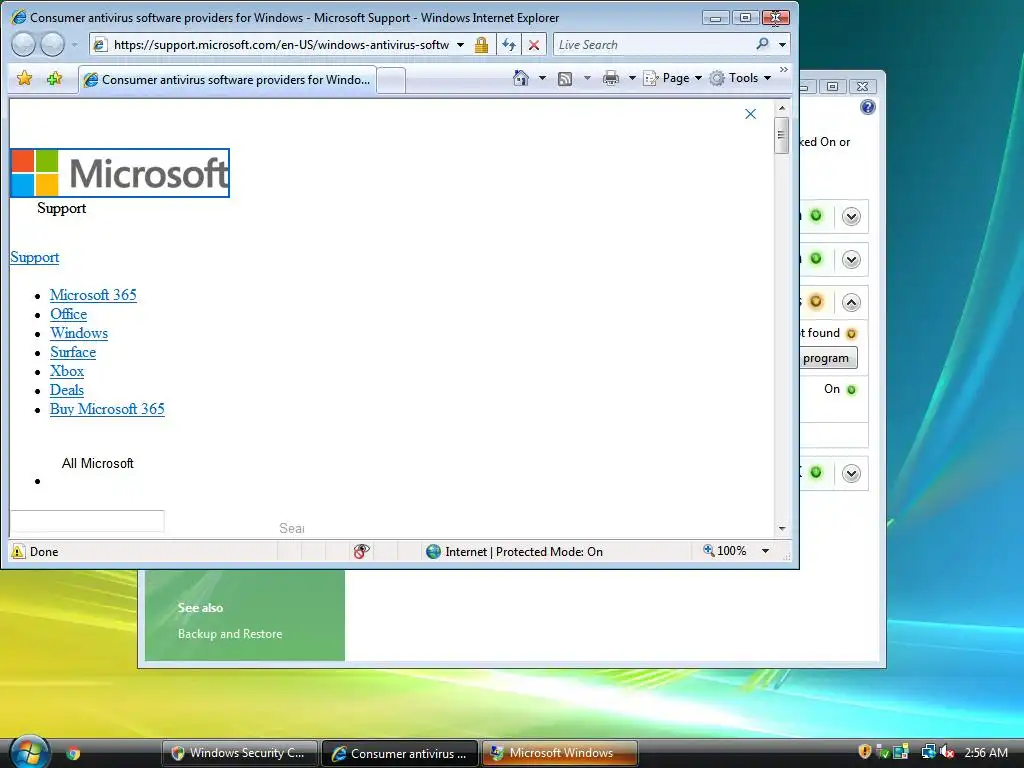Click the All Microsoft menu text

tap(97, 463)
